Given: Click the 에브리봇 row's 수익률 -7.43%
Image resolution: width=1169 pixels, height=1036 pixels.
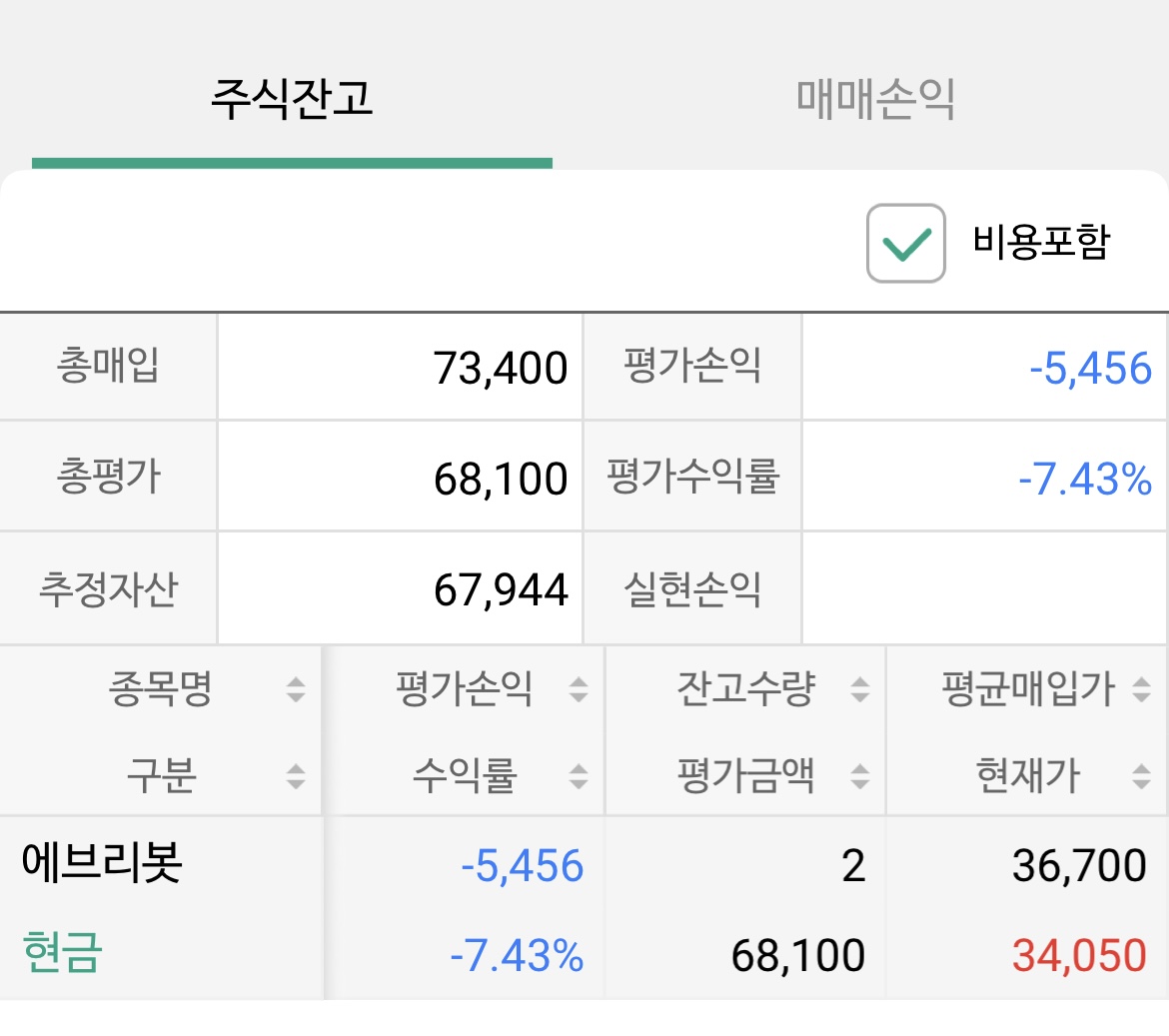Looking at the screenshot, I should click(x=517, y=955).
